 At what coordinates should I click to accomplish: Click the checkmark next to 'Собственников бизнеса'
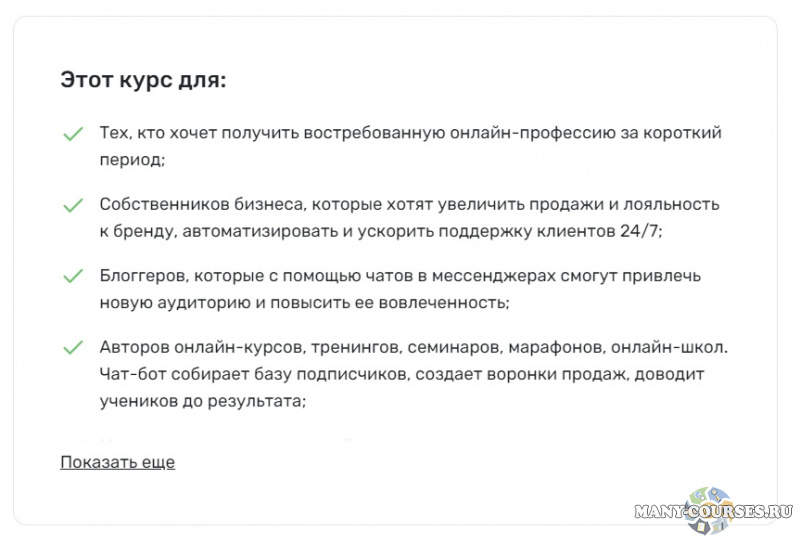[x=72, y=205]
